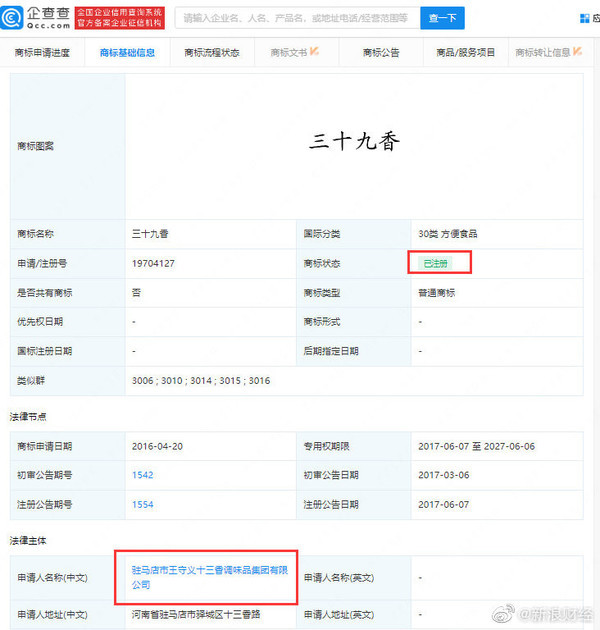Click the applicant address 河南省驻马店市驿城区十三香路
The height and width of the screenshot is (630, 600).
[x=196, y=614]
